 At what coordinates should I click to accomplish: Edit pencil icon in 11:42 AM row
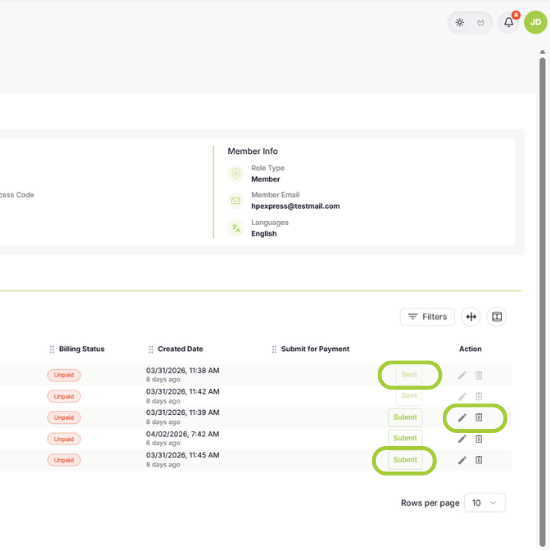(462, 397)
